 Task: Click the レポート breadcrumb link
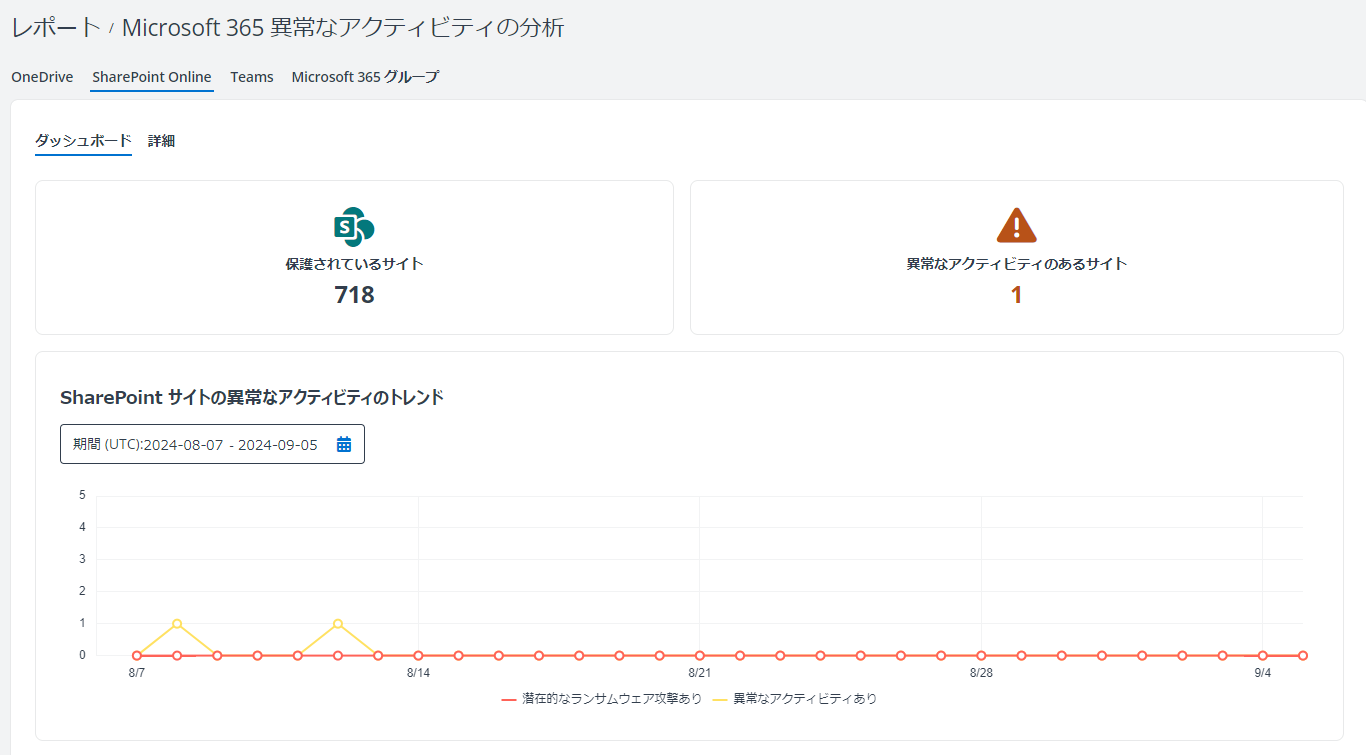(56, 28)
